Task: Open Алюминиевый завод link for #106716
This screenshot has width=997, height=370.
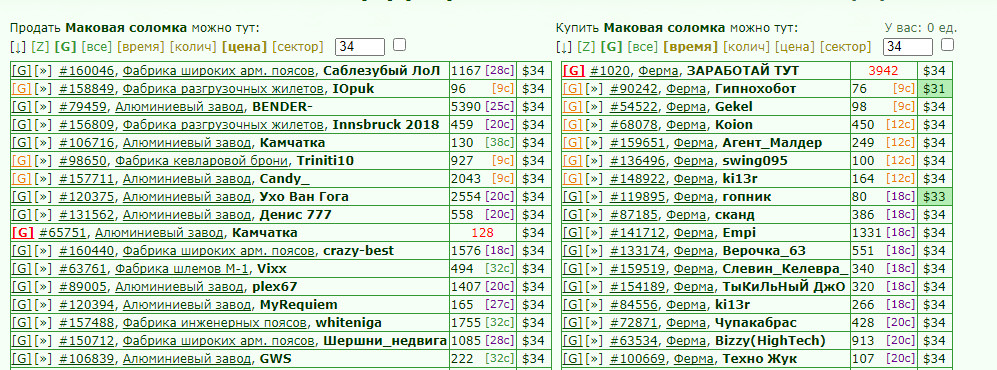Action: click(x=188, y=142)
